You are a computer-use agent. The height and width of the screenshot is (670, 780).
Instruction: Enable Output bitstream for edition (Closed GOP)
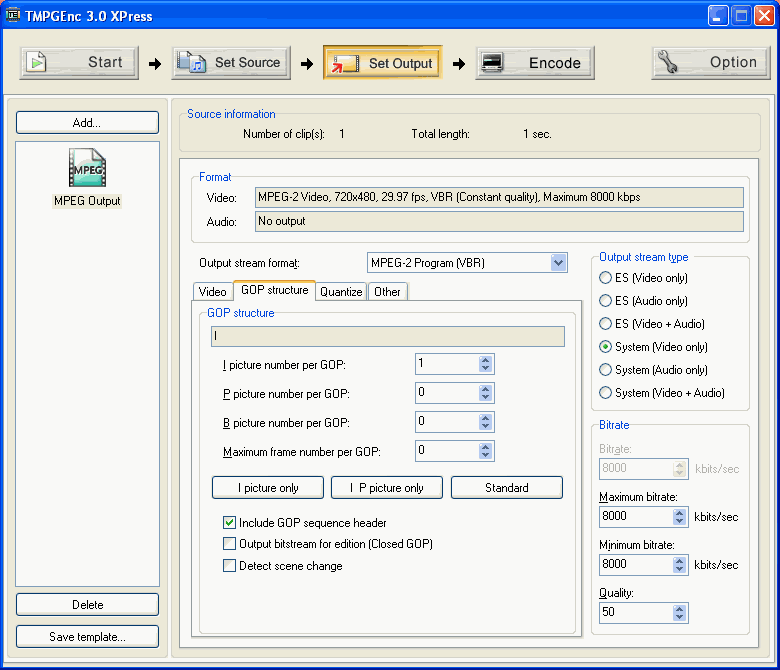click(x=229, y=544)
